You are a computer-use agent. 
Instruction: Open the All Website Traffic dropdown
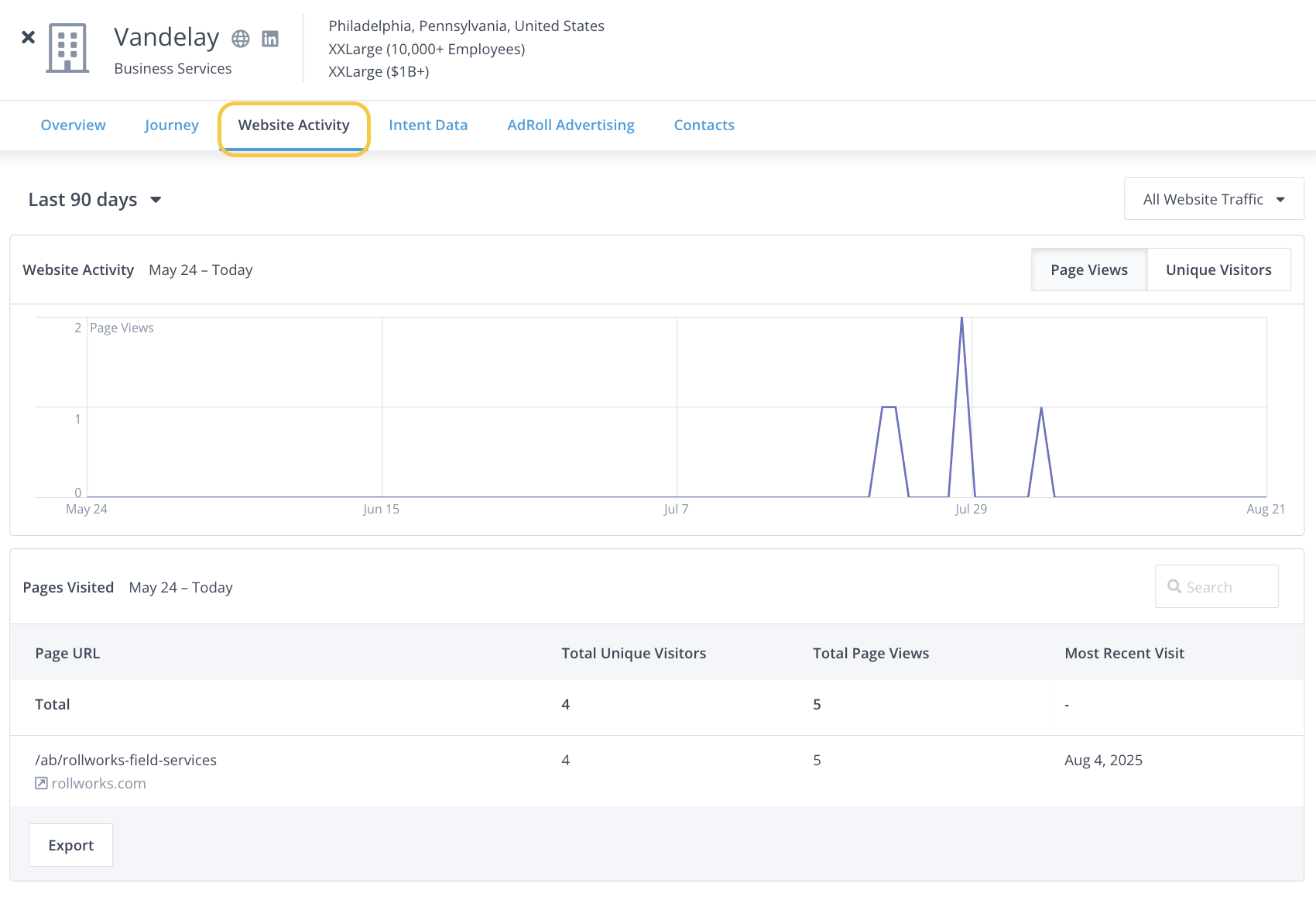(1213, 199)
